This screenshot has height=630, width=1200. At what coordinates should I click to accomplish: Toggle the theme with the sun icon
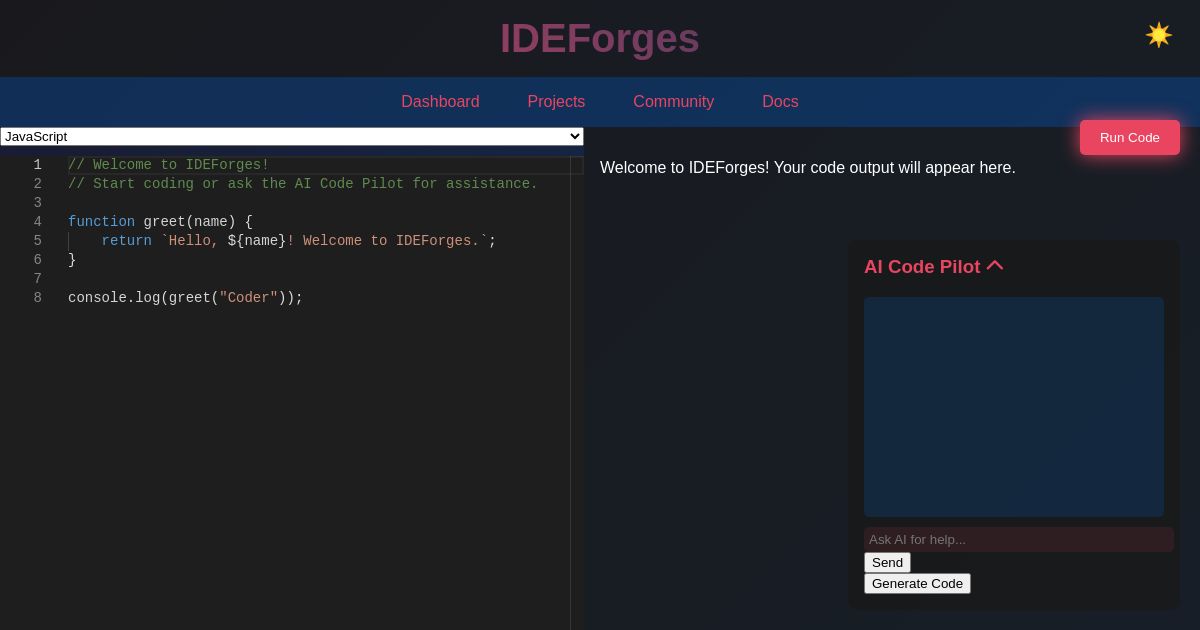point(1159,35)
